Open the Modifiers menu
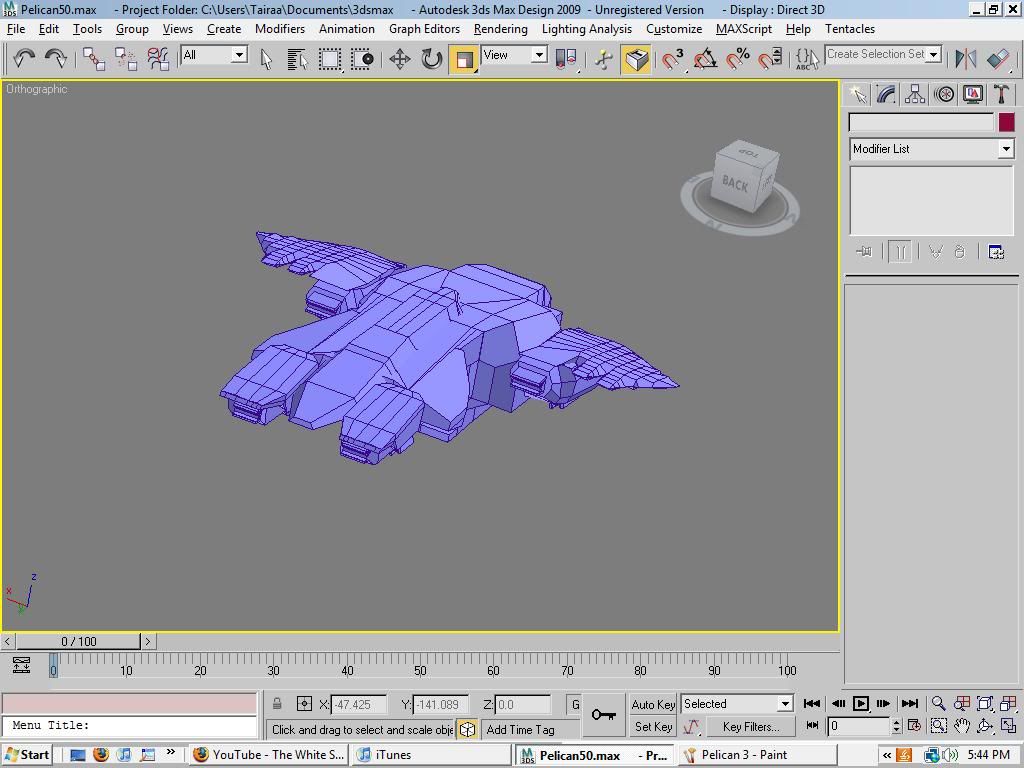This screenshot has height=768, width=1024. click(280, 29)
